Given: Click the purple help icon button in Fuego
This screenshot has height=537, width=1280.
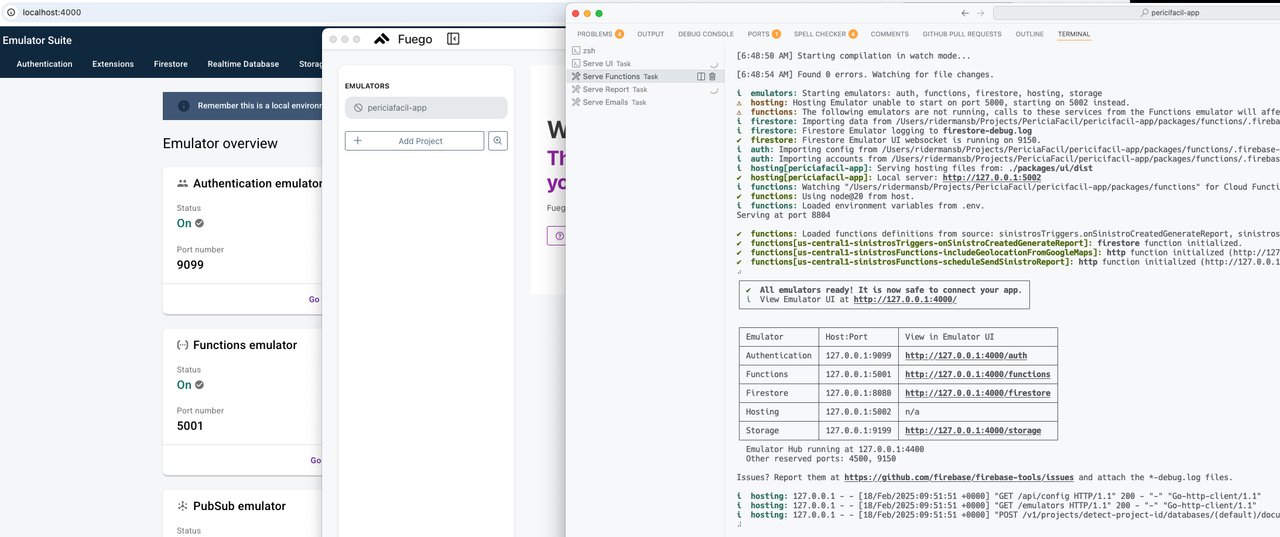Looking at the screenshot, I should 558,236.
